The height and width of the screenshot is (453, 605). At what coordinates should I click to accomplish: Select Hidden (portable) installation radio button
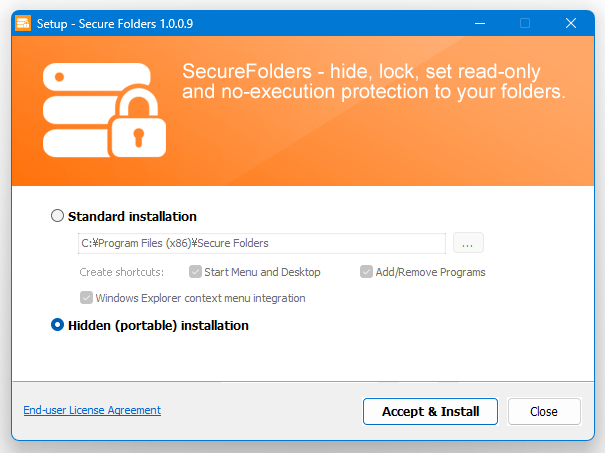click(x=57, y=325)
